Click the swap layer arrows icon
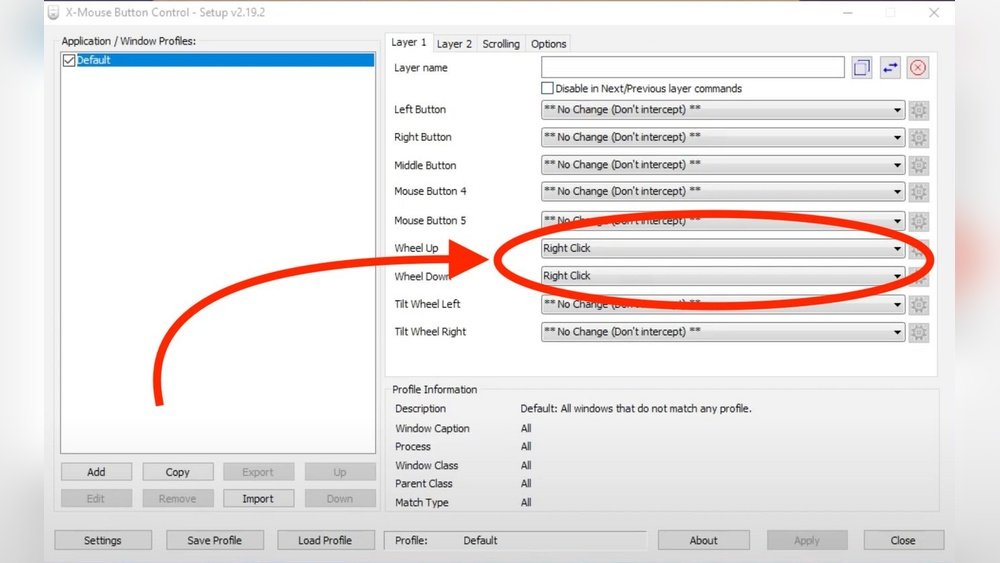This screenshot has height=563, width=1000. pos(890,68)
